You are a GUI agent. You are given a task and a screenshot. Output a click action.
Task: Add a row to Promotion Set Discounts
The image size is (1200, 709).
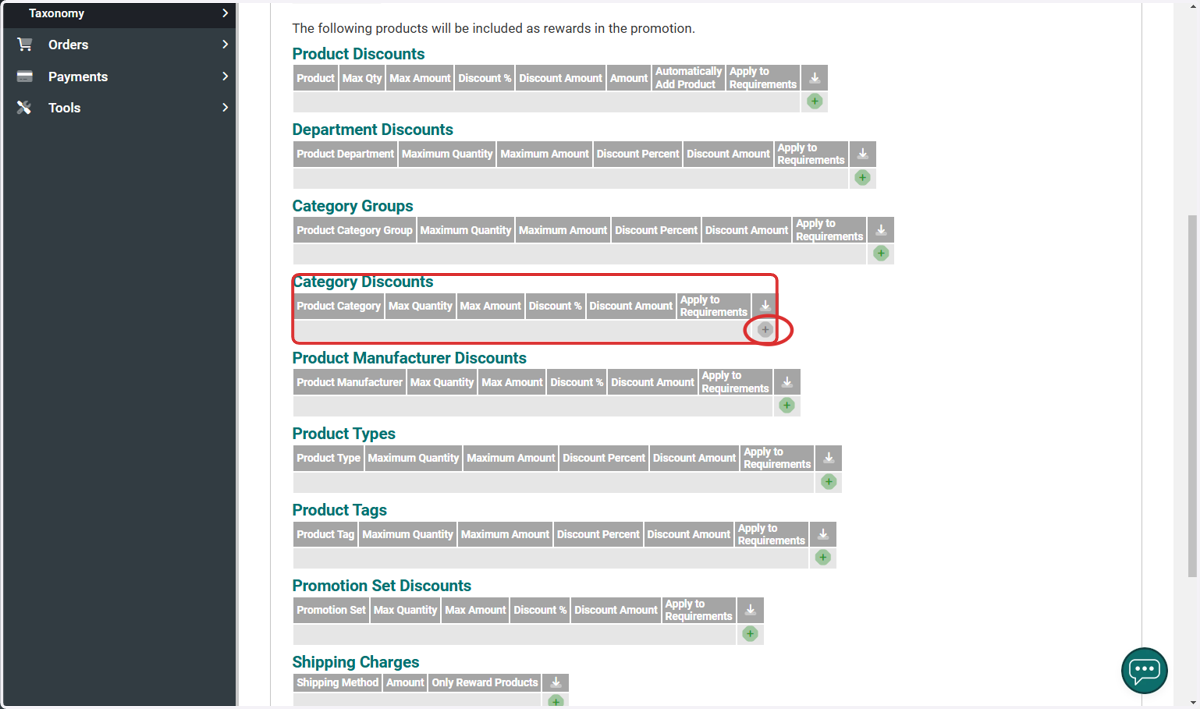[x=750, y=633]
